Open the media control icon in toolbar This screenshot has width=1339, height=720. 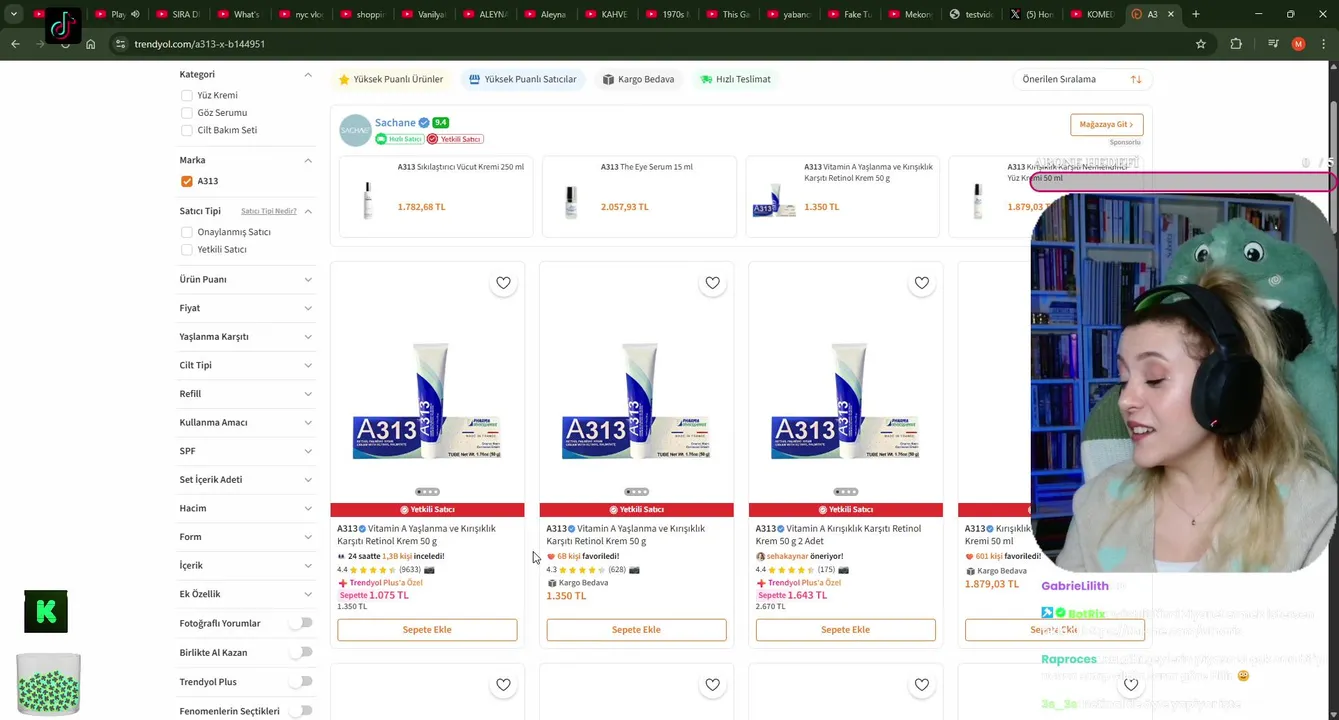coord(1273,44)
